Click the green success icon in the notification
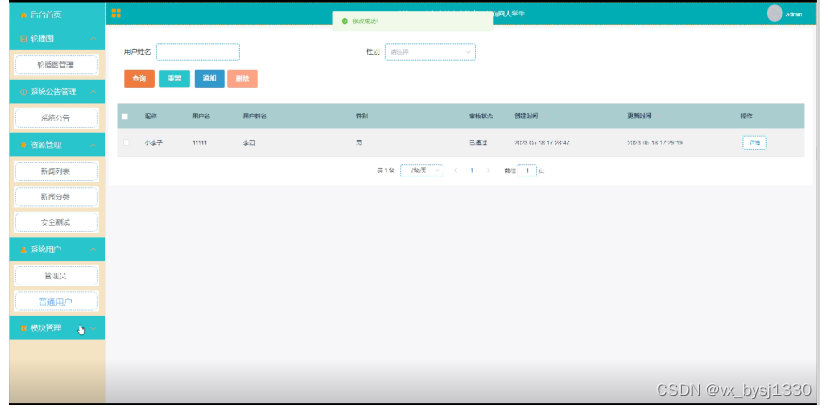Image resolution: width=827 pixels, height=409 pixels. click(x=344, y=21)
